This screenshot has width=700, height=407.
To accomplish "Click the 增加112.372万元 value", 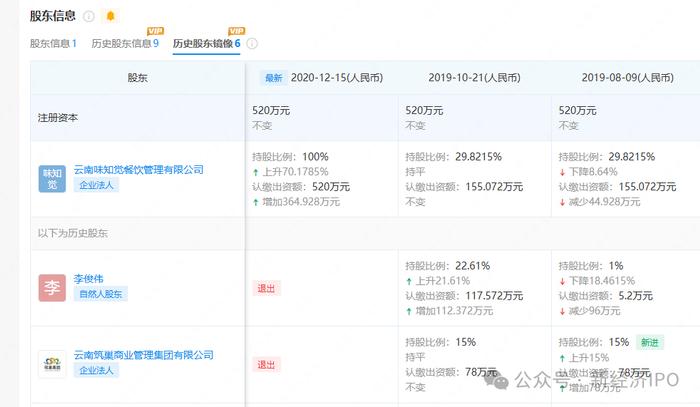I will 450,311.
